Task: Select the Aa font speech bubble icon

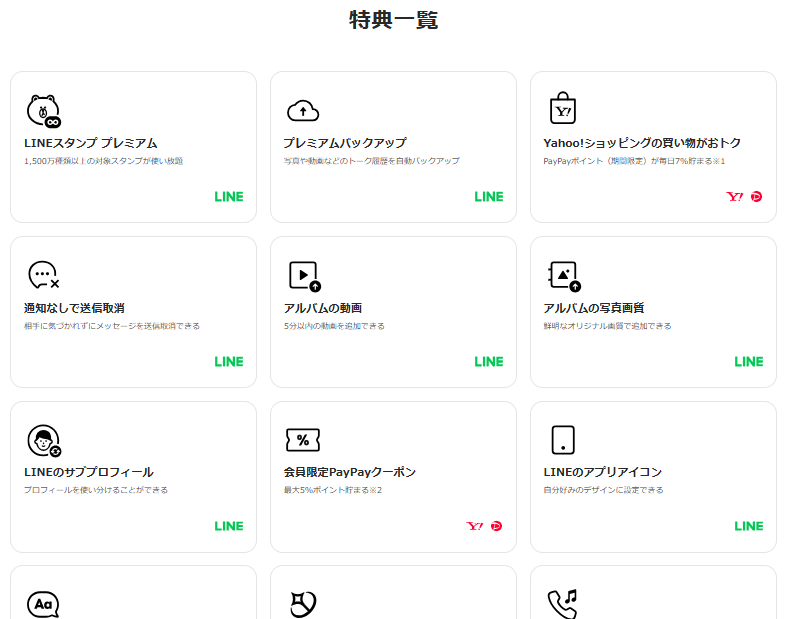Action: click(x=43, y=603)
